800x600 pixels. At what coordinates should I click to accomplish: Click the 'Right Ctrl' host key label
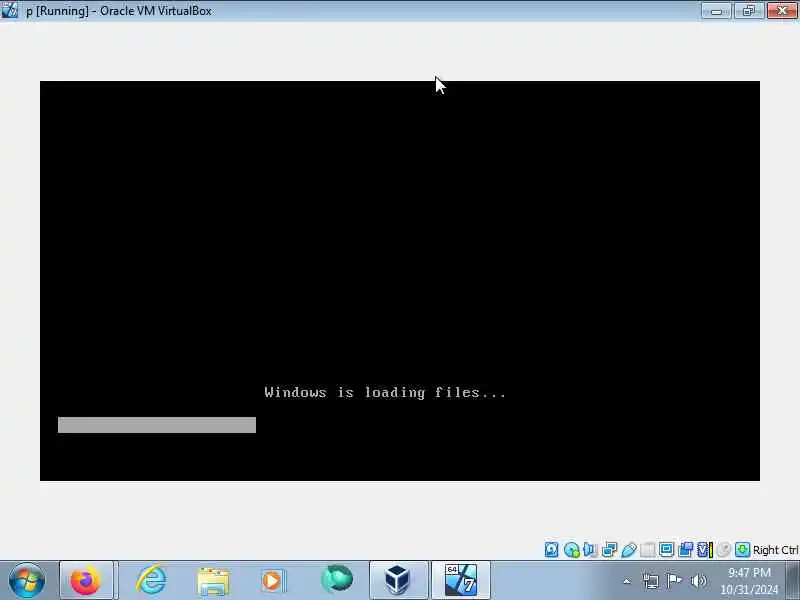[x=776, y=550]
